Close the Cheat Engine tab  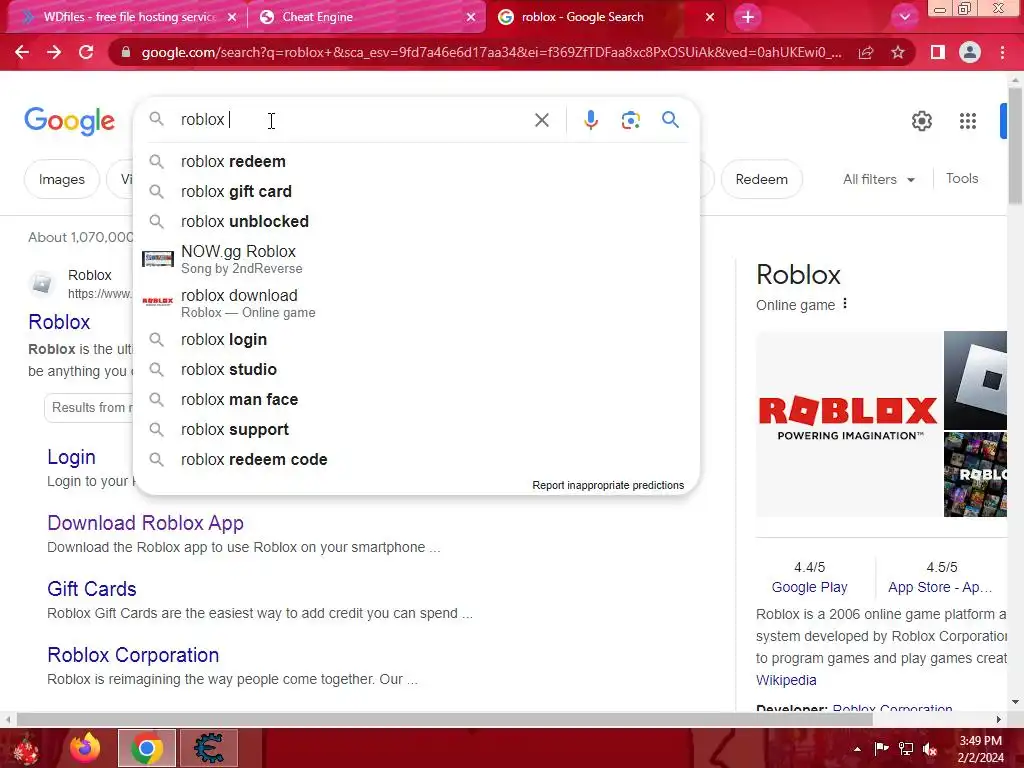(471, 17)
